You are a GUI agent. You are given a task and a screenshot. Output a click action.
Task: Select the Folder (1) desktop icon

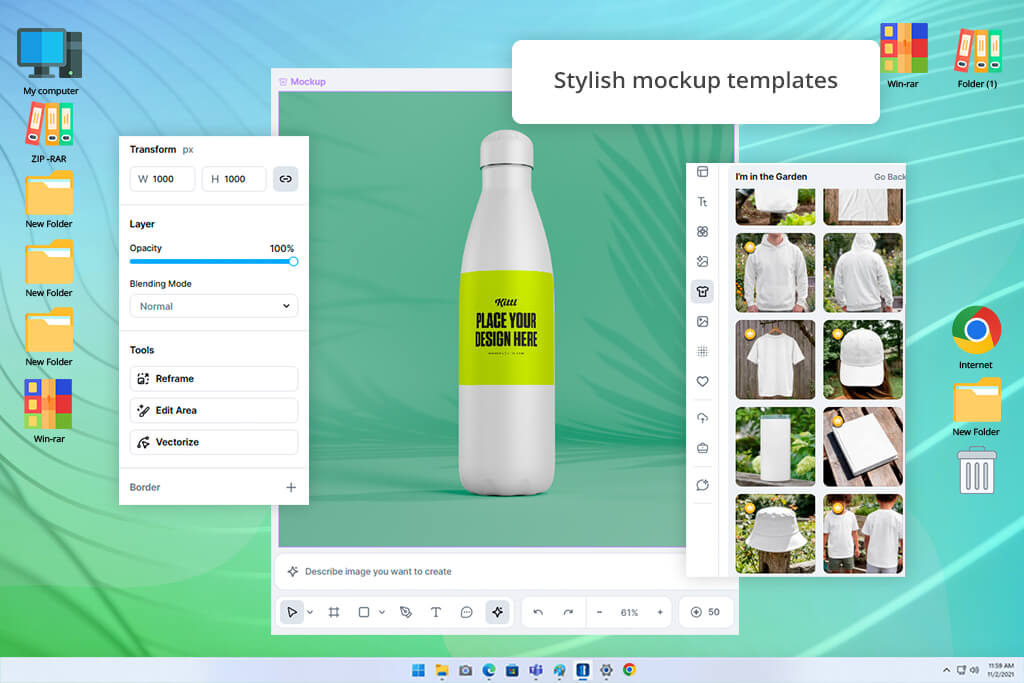pyautogui.click(x=977, y=57)
